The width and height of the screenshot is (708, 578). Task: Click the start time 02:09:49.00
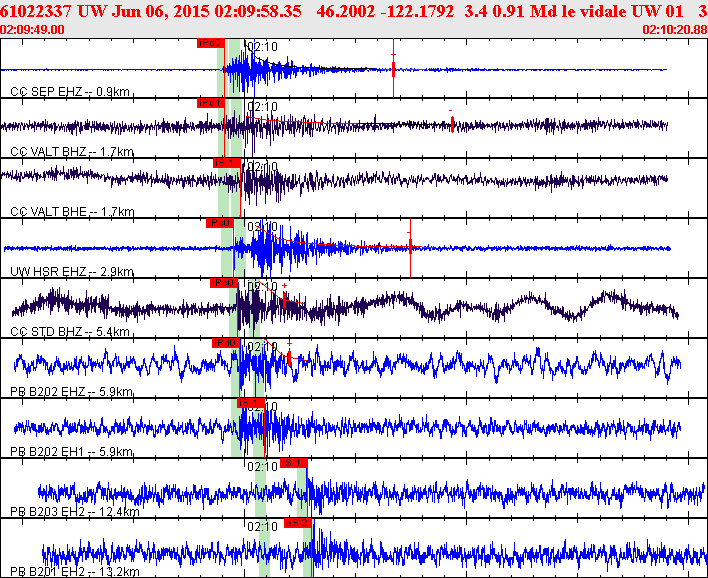(x=32, y=30)
